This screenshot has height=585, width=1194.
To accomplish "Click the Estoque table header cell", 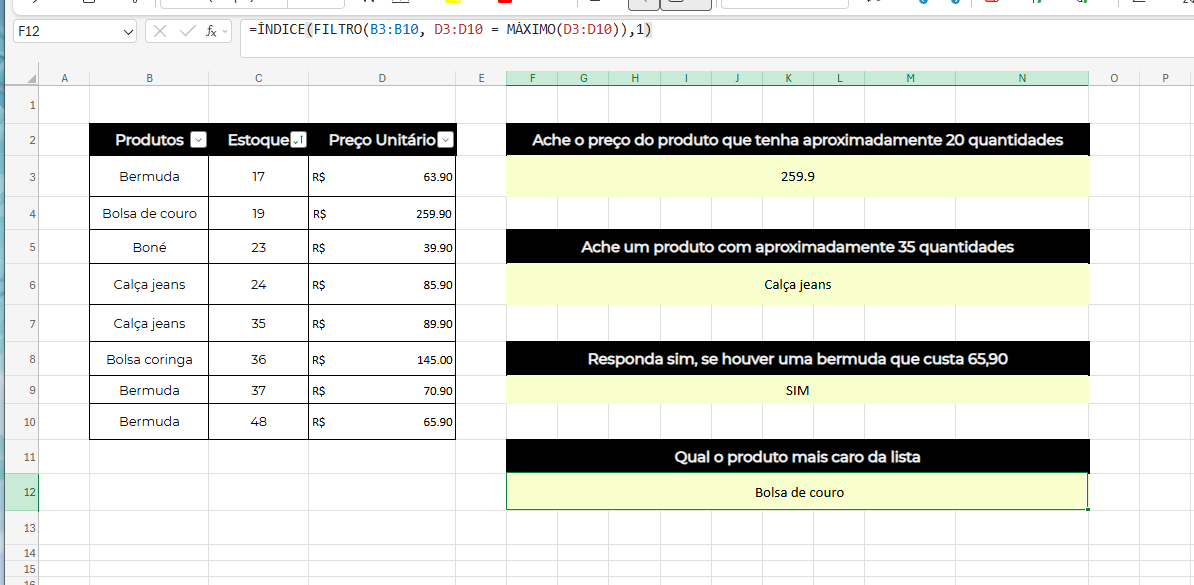I will point(259,140).
